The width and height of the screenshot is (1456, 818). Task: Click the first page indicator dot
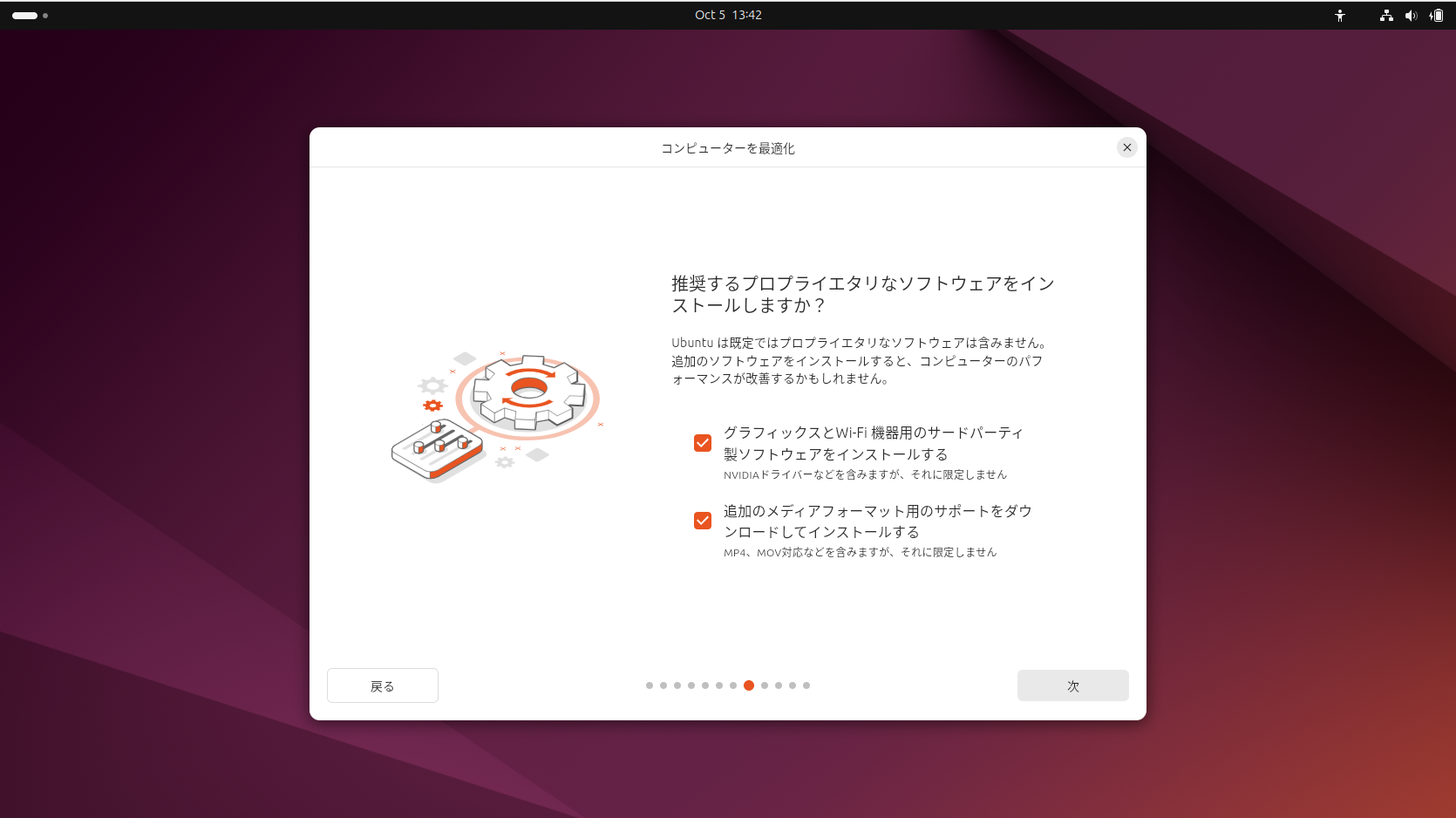(650, 685)
